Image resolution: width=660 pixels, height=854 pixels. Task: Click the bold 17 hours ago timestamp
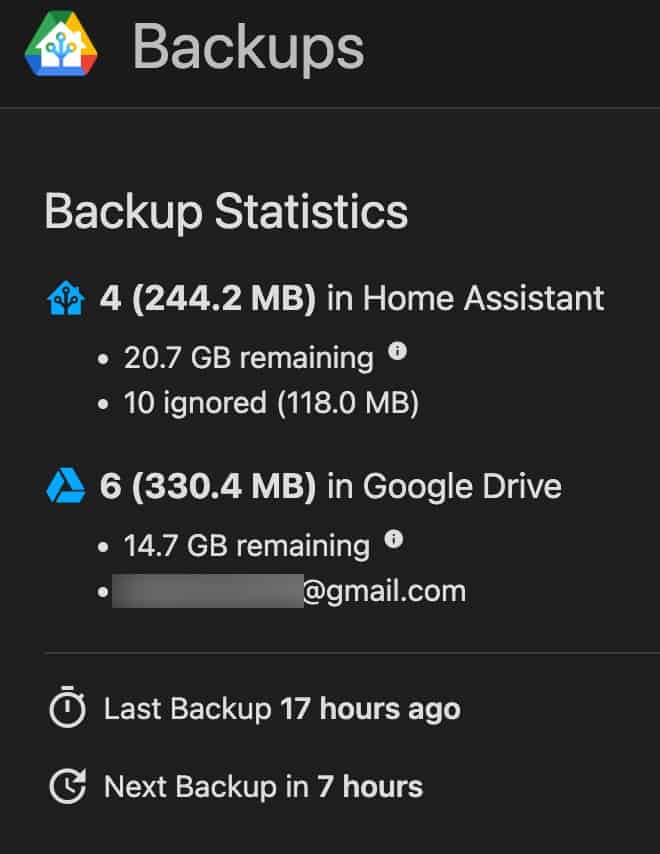click(x=370, y=709)
